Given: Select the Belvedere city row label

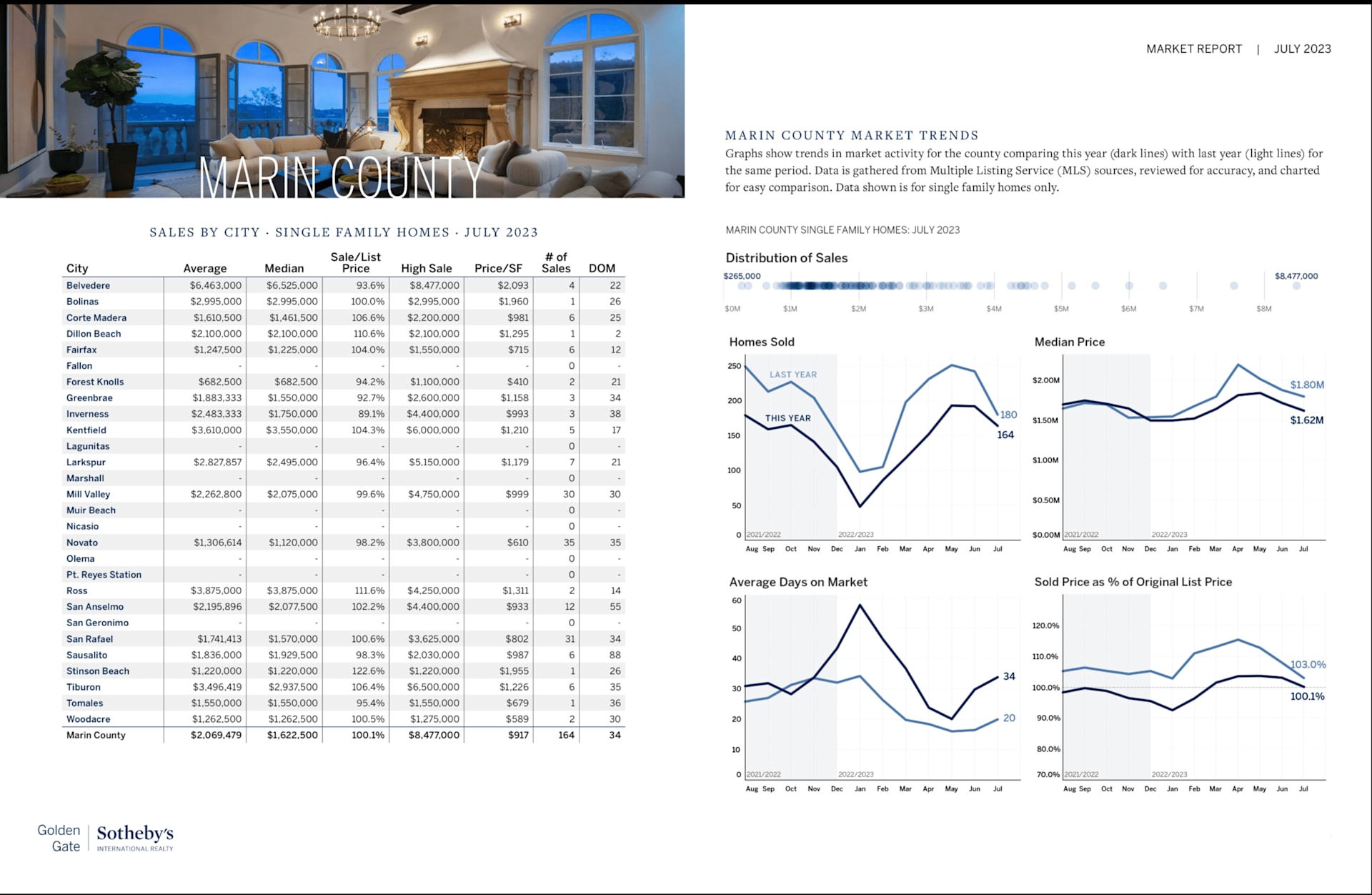Looking at the screenshot, I should tap(88, 285).
